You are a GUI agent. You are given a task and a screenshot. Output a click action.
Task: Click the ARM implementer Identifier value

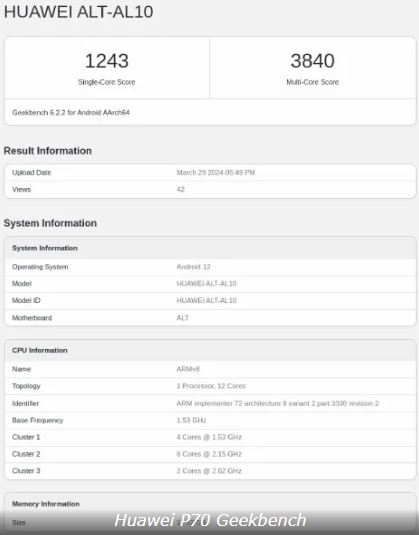[277, 403]
